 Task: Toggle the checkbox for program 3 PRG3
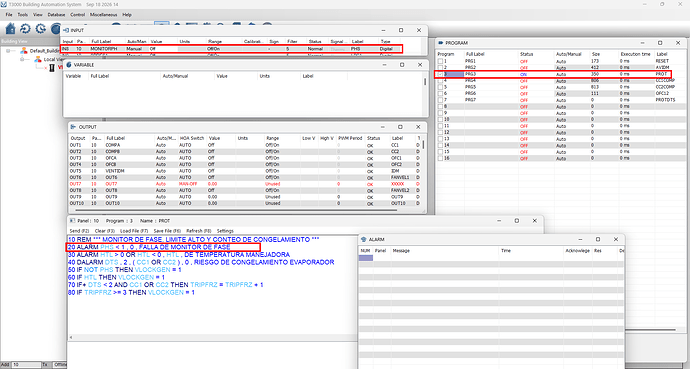pos(440,74)
